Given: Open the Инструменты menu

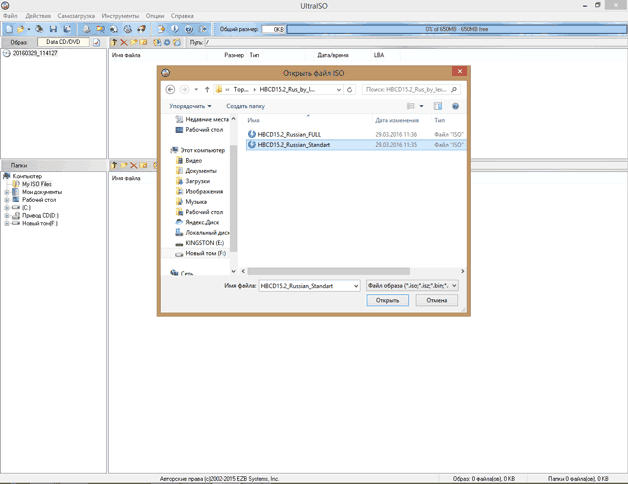Looking at the screenshot, I should 120,16.
